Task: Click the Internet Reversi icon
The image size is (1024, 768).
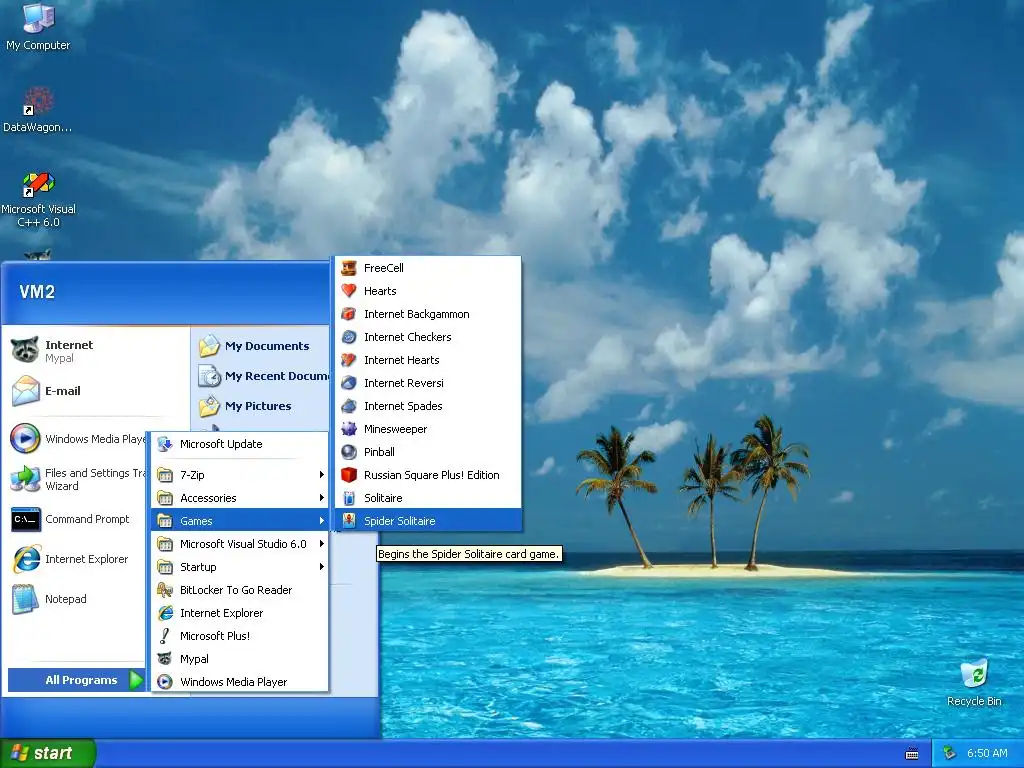Action: pyautogui.click(x=349, y=383)
